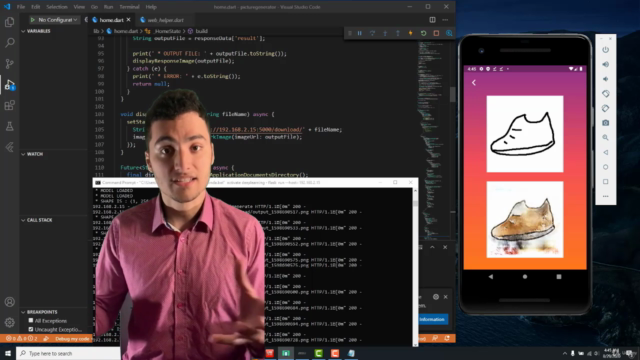640x360 pixels.
Task: Open notification gear settings
Action: 436,297
